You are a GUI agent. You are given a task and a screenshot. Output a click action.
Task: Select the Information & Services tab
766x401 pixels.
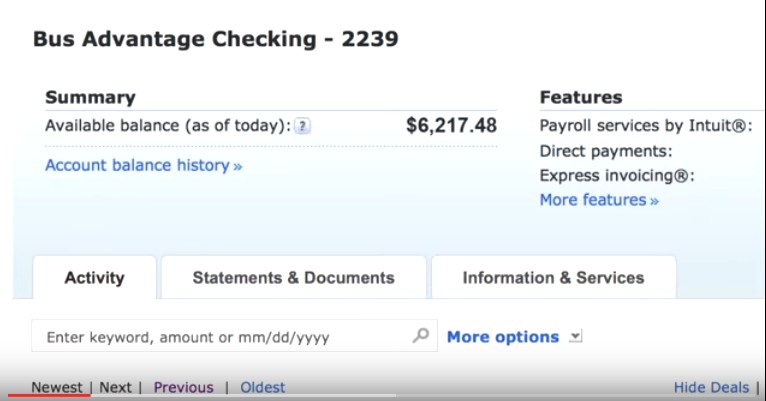tap(553, 277)
